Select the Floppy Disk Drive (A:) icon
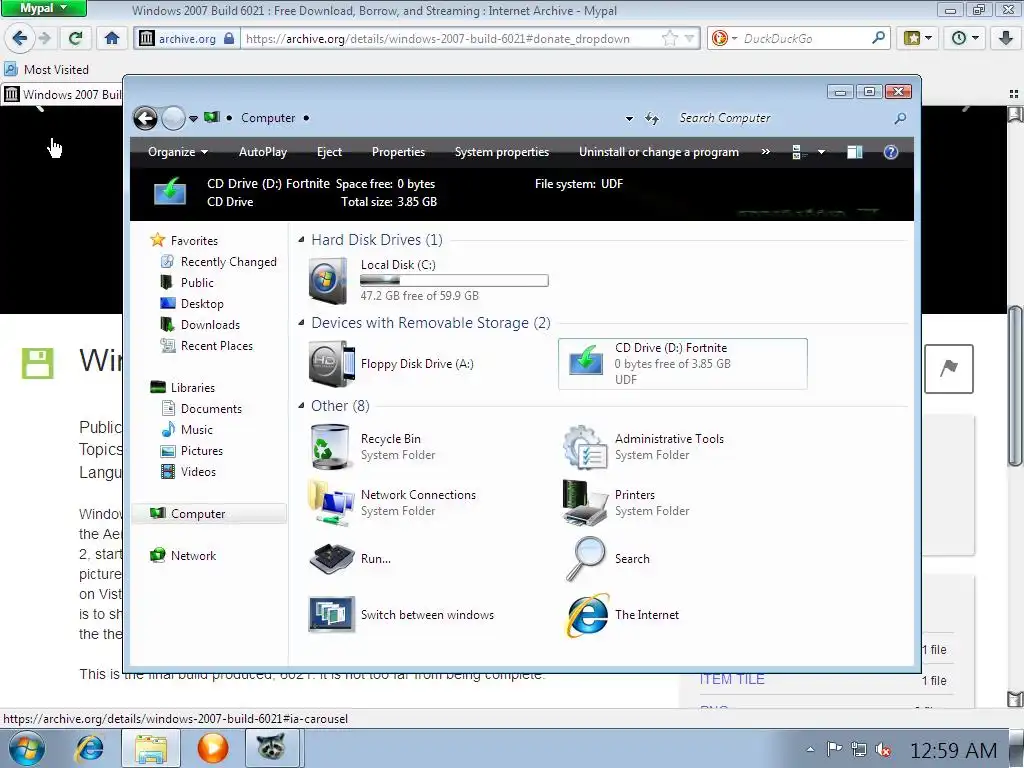Screen dimensions: 1024x768 point(331,364)
